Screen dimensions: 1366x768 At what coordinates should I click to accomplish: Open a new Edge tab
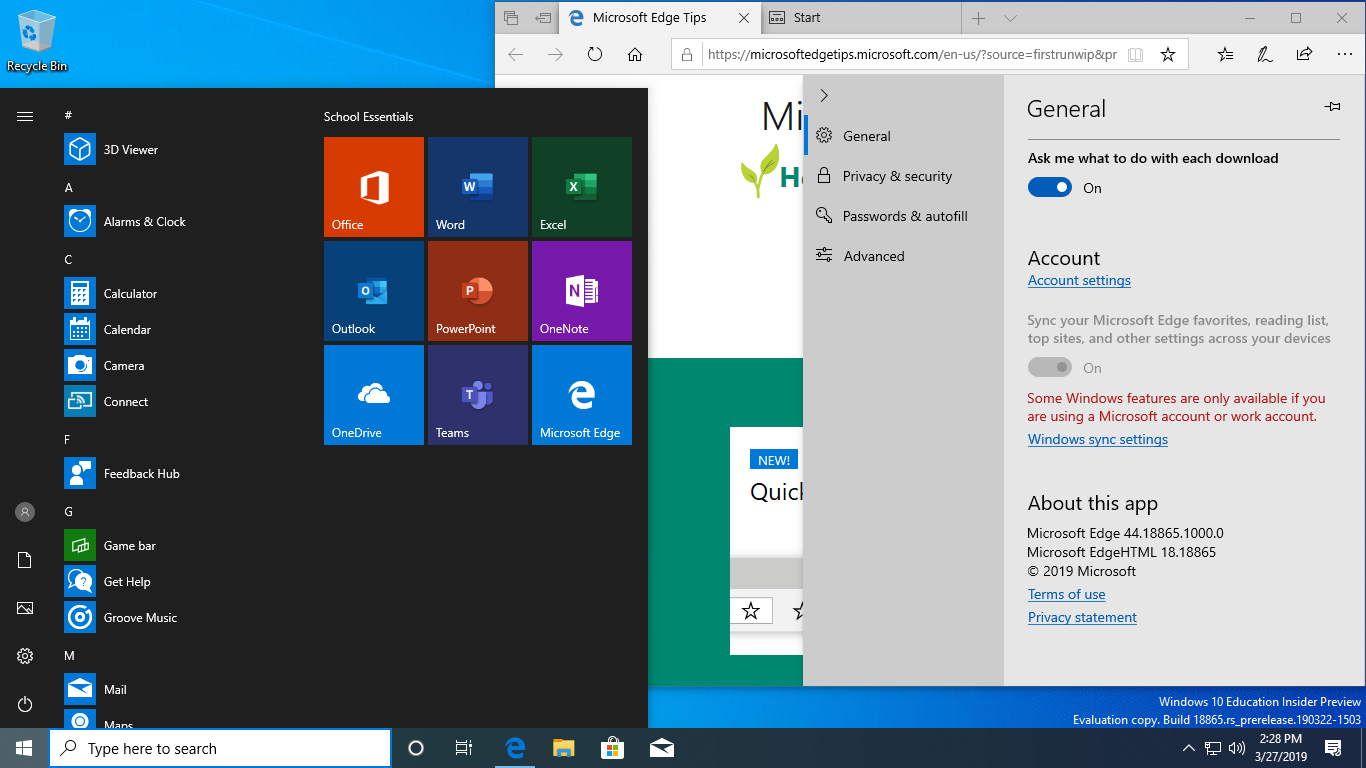coord(978,18)
